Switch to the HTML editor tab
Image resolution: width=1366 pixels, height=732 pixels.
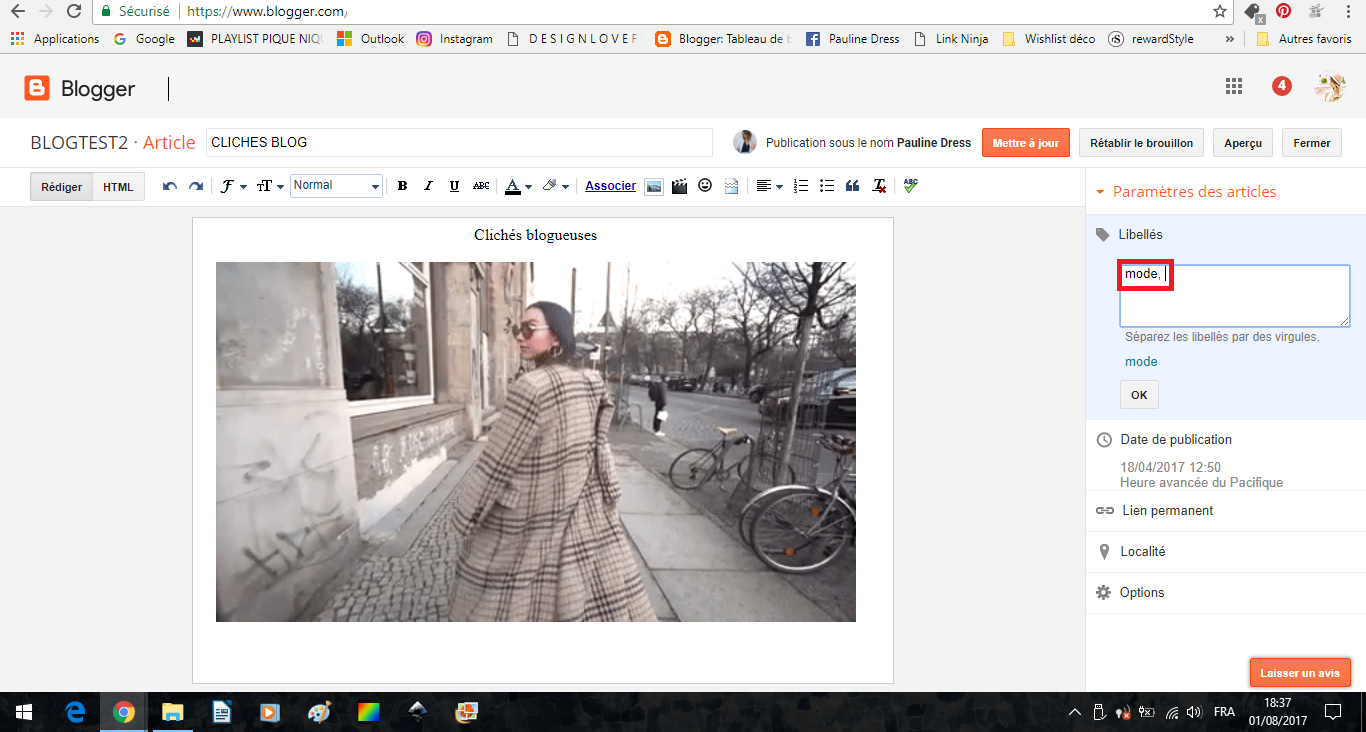point(118,187)
